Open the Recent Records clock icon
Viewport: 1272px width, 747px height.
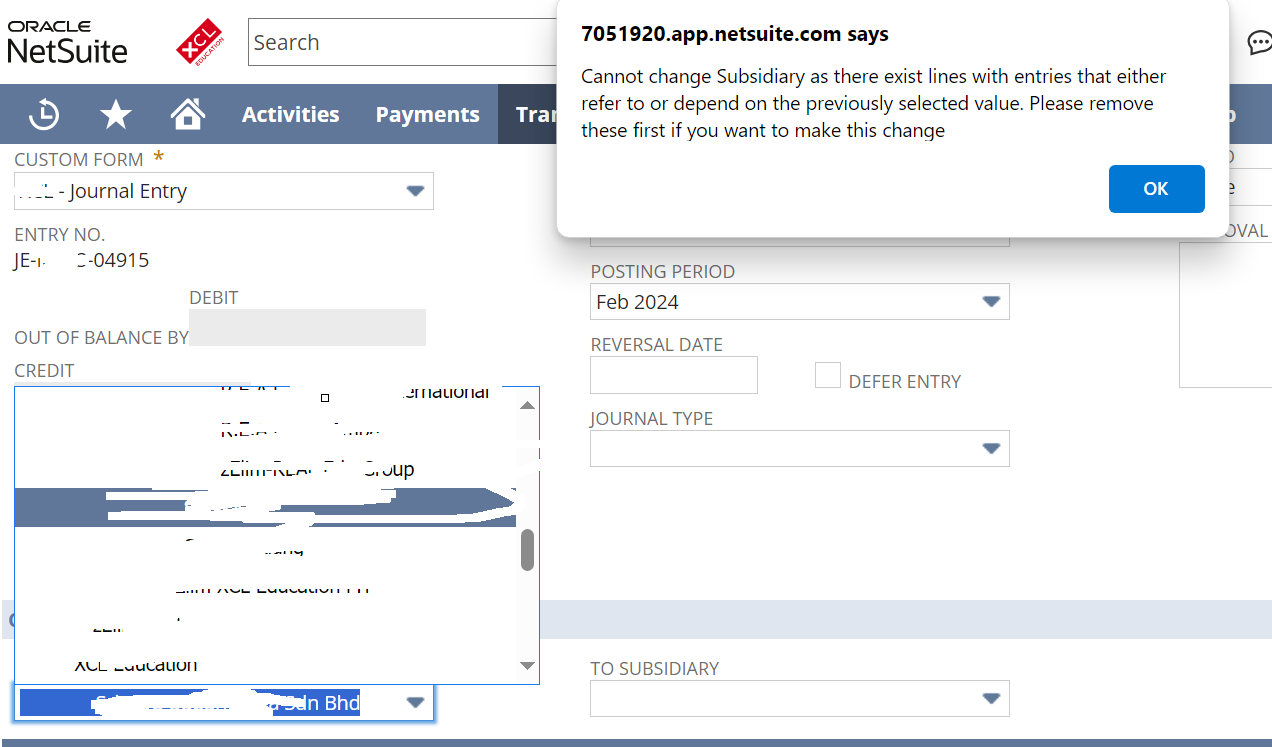pyautogui.click(x=44, y=114)
